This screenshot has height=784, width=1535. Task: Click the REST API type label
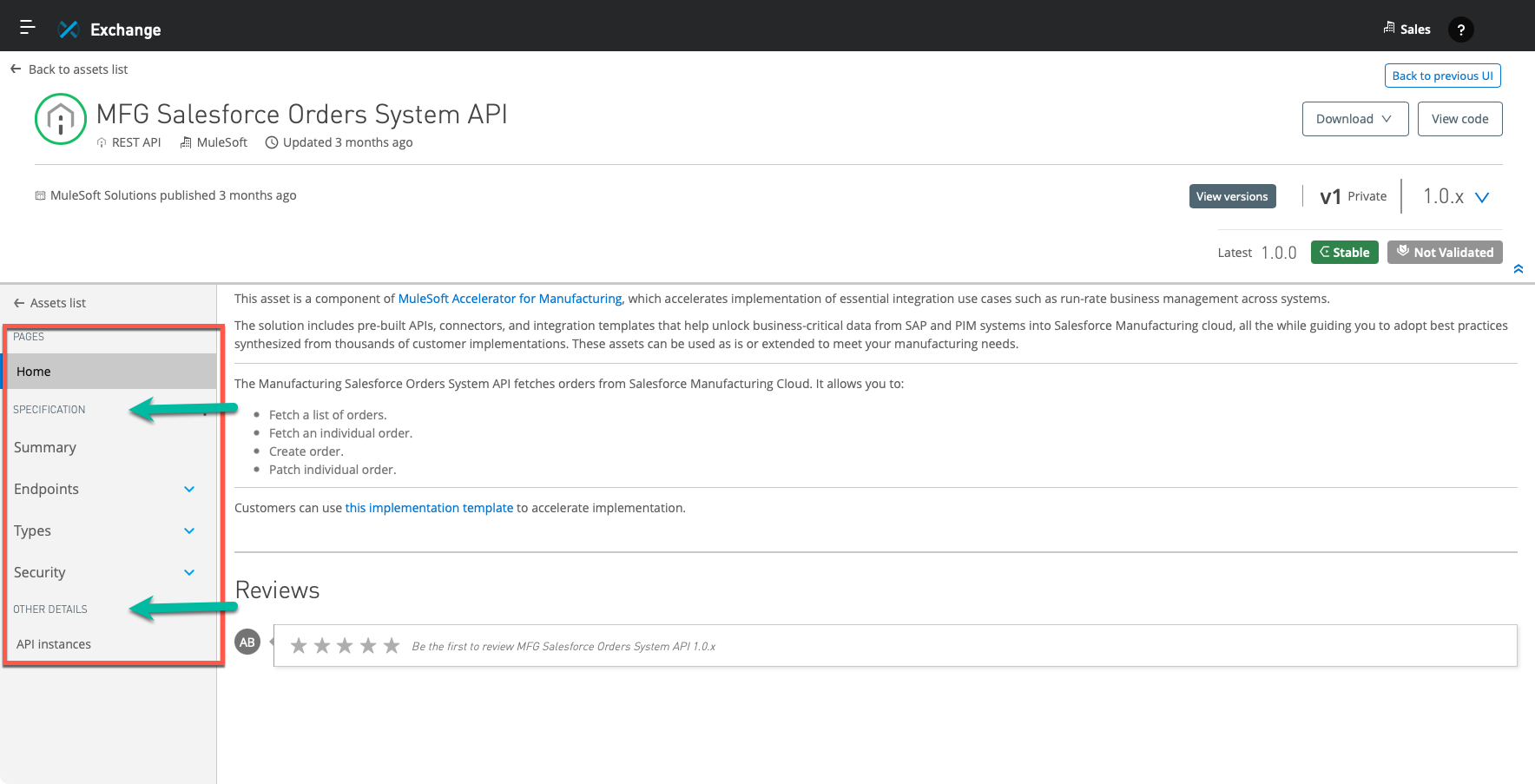point(136,142)
